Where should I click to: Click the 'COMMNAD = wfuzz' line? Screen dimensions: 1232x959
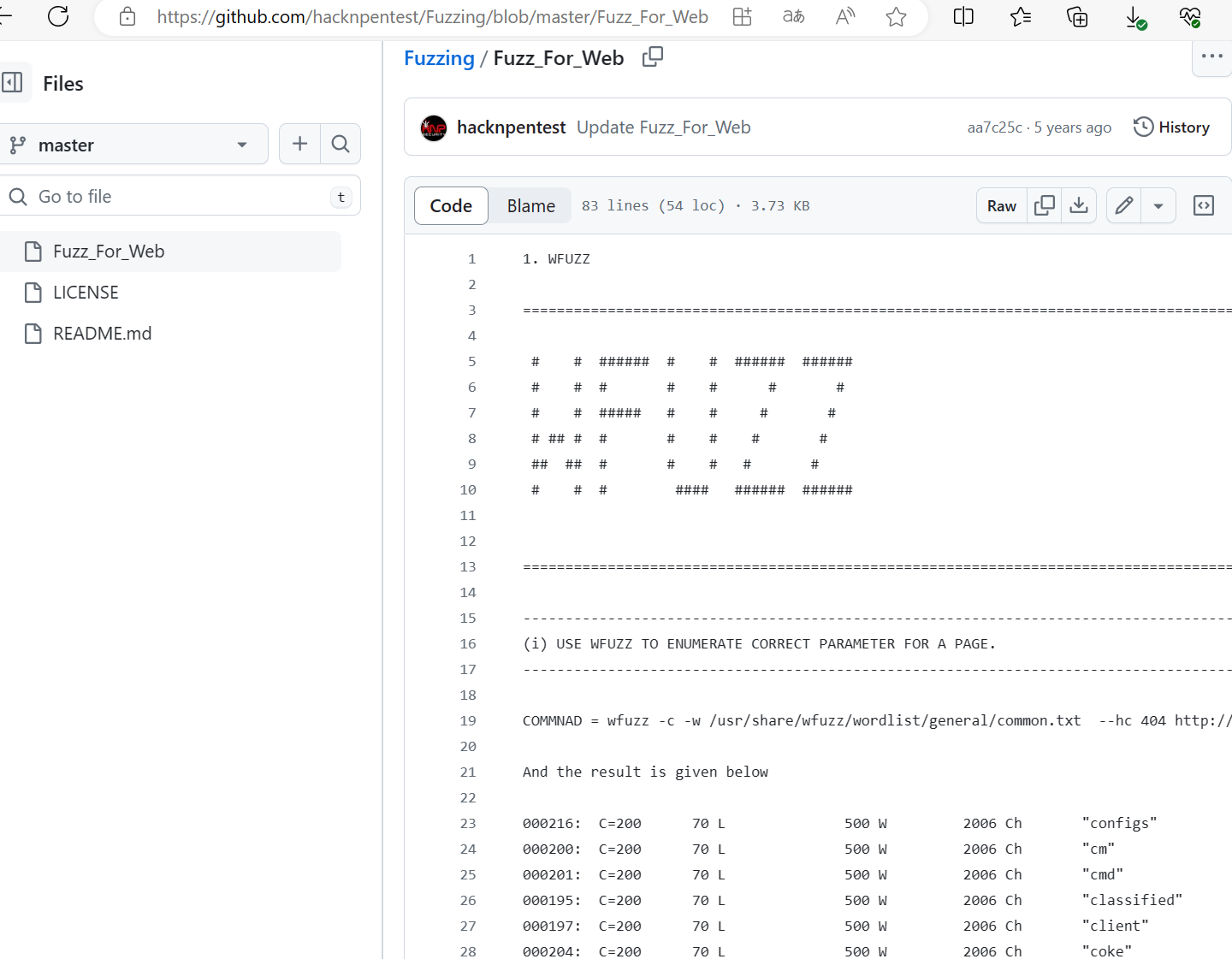pyautogui.click(x=877, y=720)
